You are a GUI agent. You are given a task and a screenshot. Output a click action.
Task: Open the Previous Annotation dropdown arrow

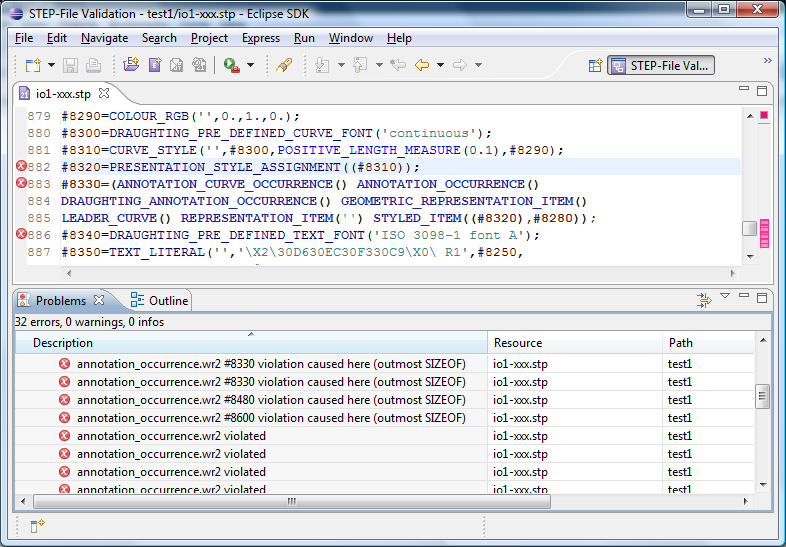click(379, 65)
